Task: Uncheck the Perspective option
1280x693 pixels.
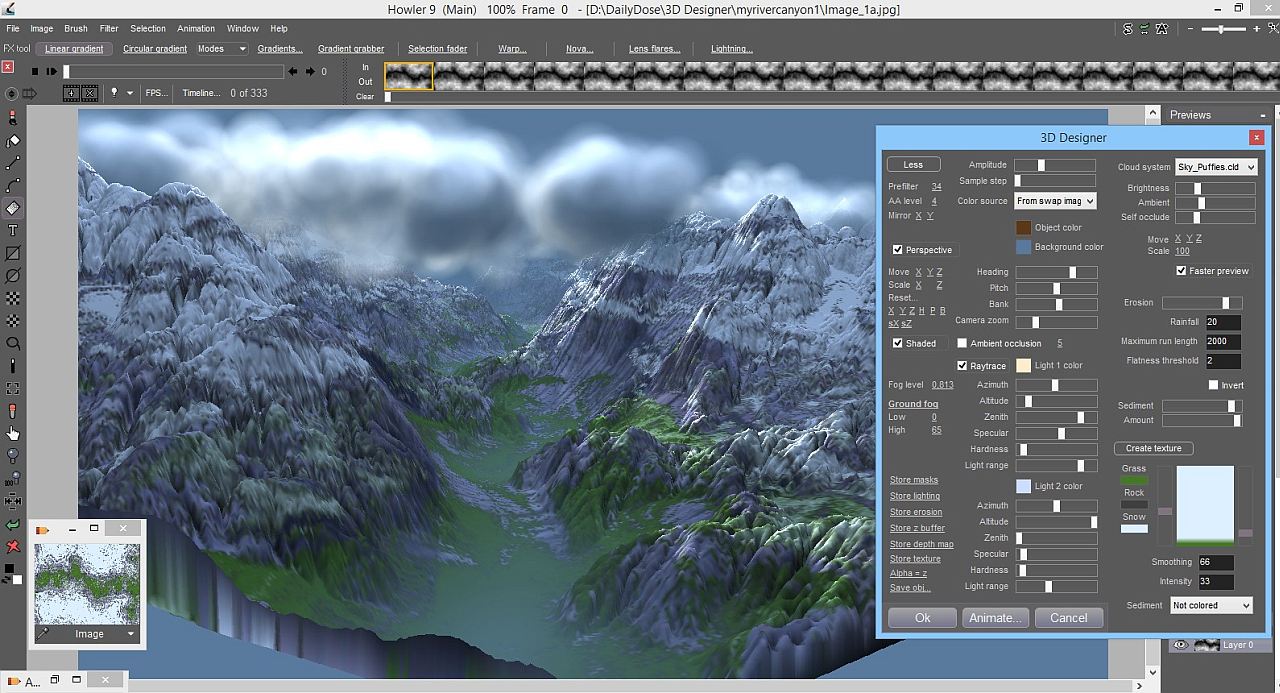Action: point(895,249)
